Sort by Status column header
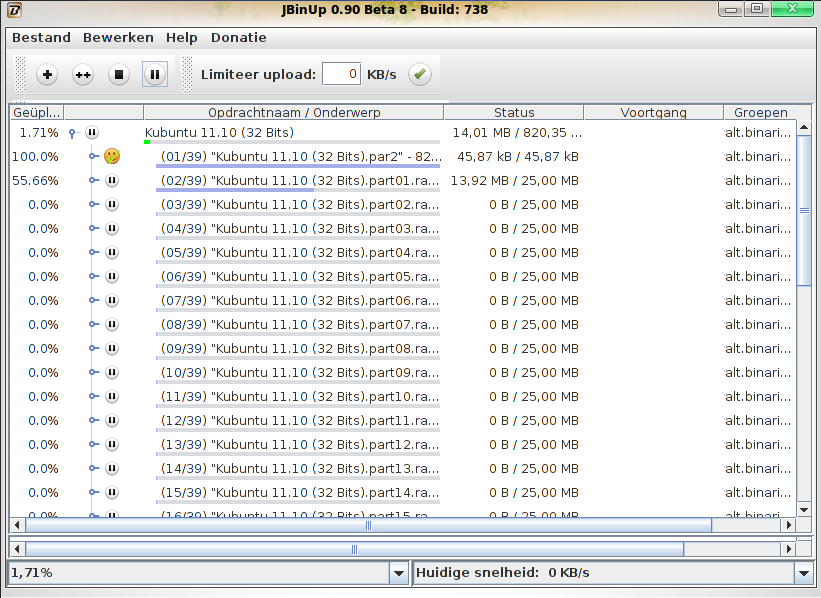The height and width of the screenshot is (598, 821). (x=514, y=112)
